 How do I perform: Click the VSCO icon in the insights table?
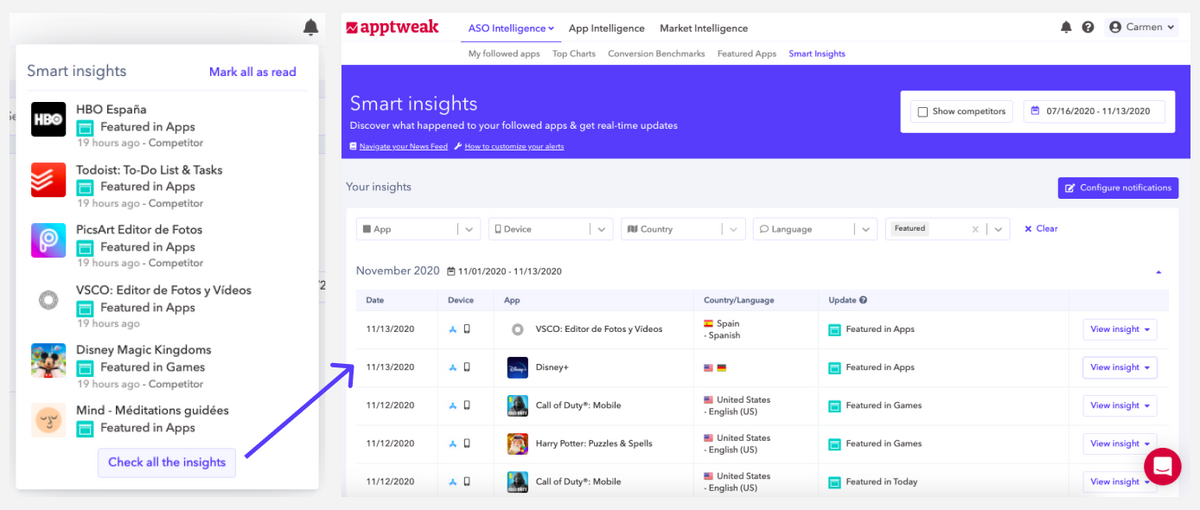[517, 329]
